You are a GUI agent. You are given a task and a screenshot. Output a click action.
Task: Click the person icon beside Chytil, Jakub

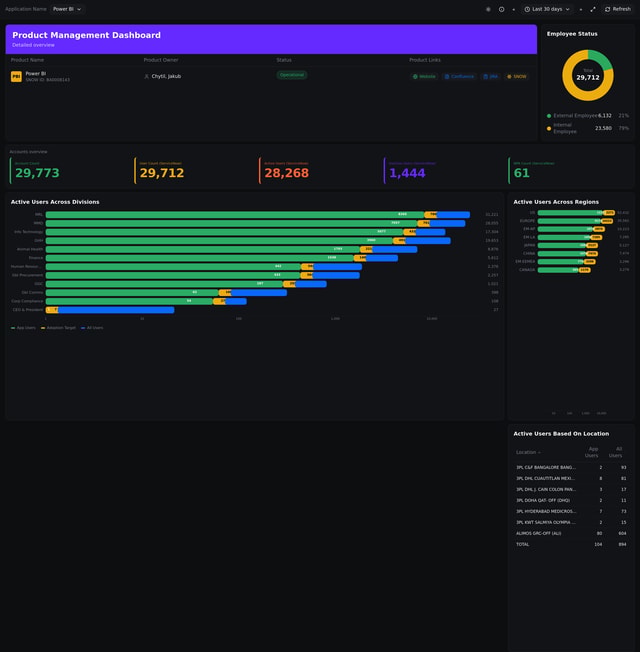pyautogui.click(x=147, y=76)
